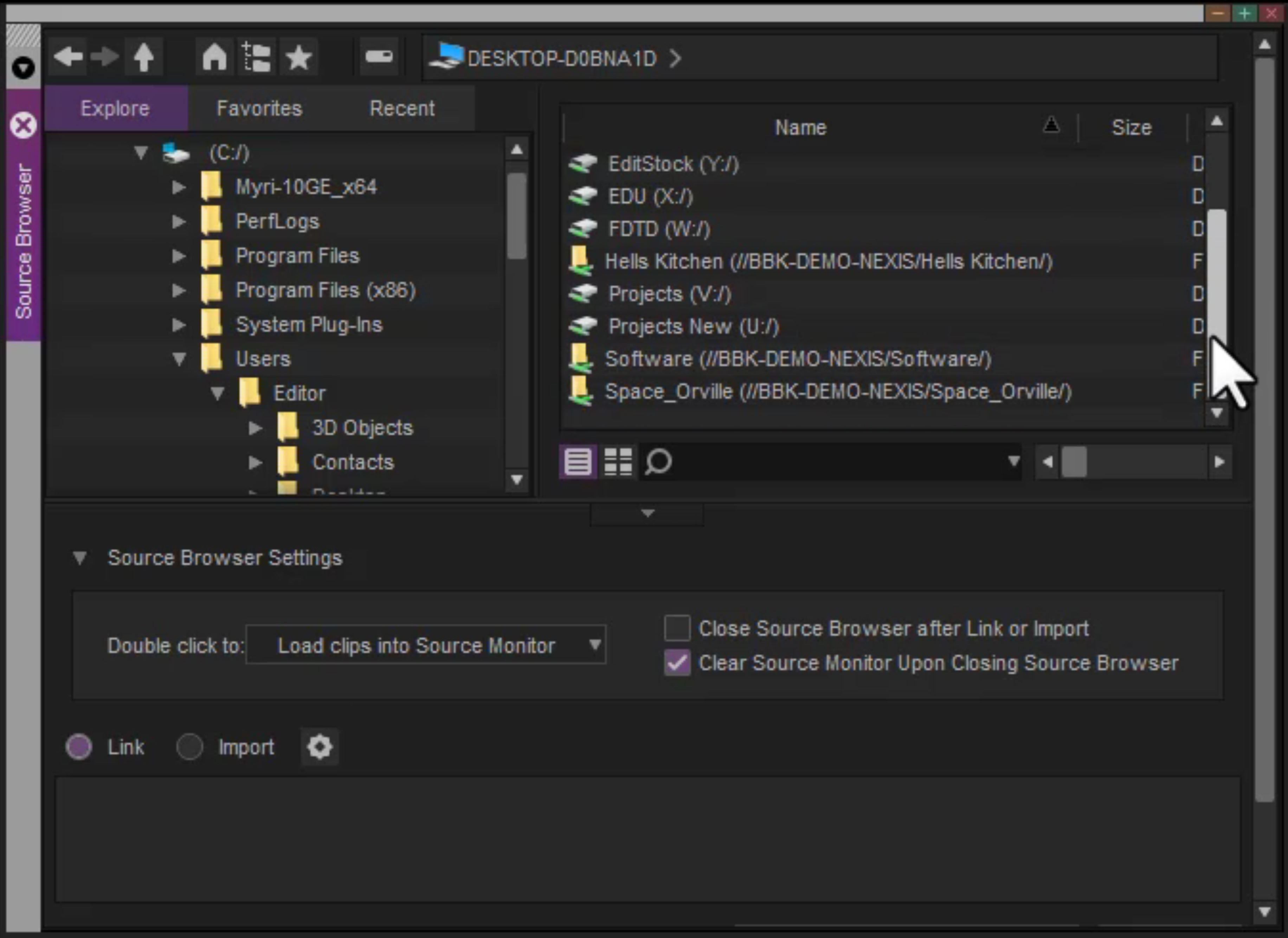Image resolution: width=1288 pixels, height=938 pixels.
Task: Click DESKTOP-D0BNA1D in the breadcrumb path
Action: [561, 58]
